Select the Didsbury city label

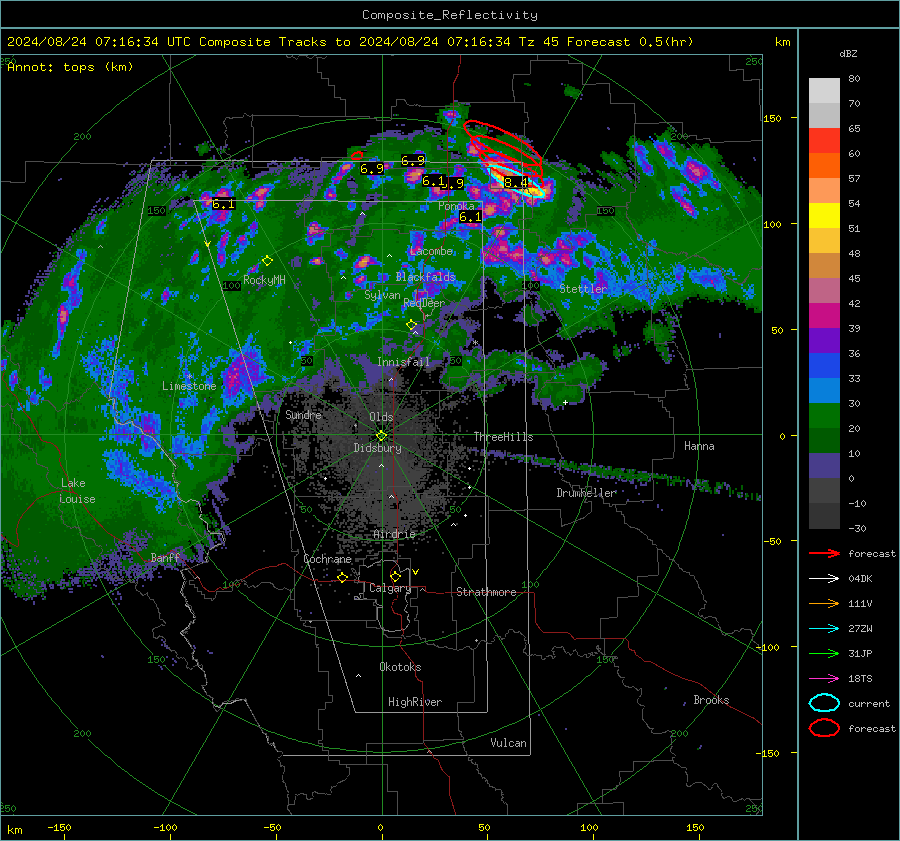click(x=377, y=448)
